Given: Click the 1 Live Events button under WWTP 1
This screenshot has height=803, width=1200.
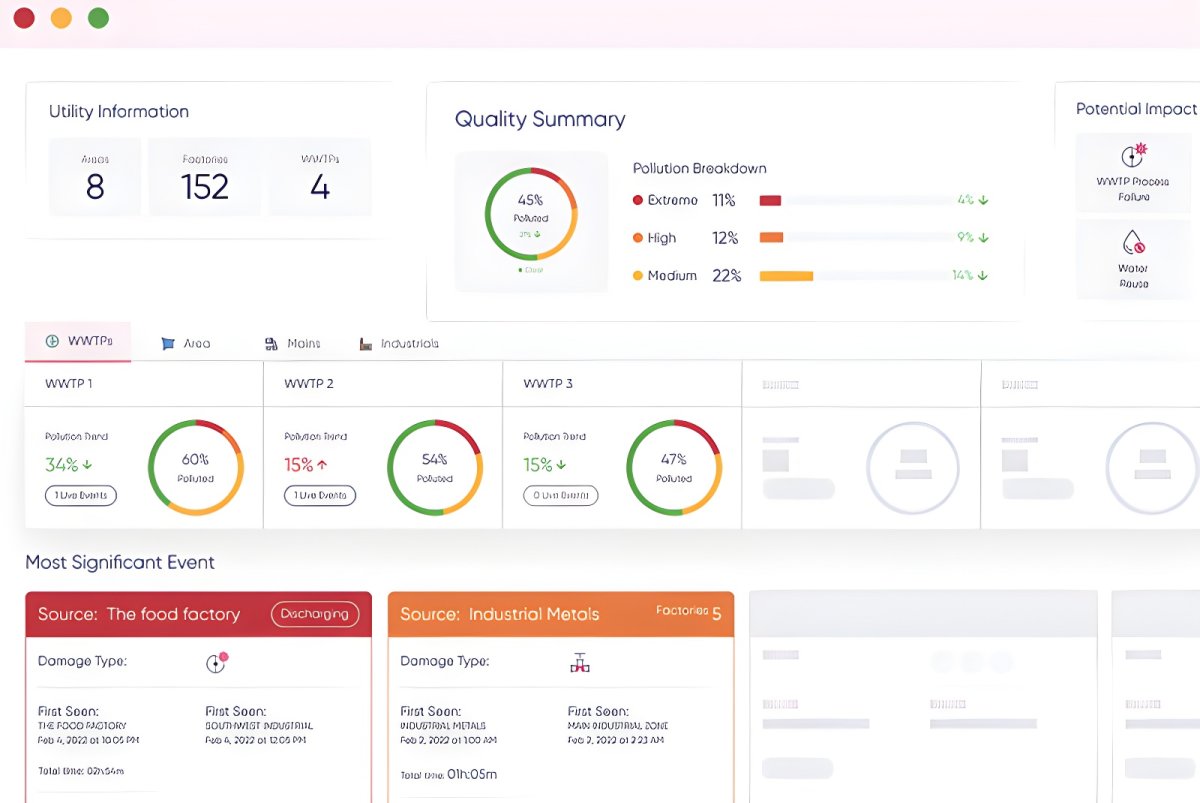Looking at the screenshot, I should coord(81,495).
